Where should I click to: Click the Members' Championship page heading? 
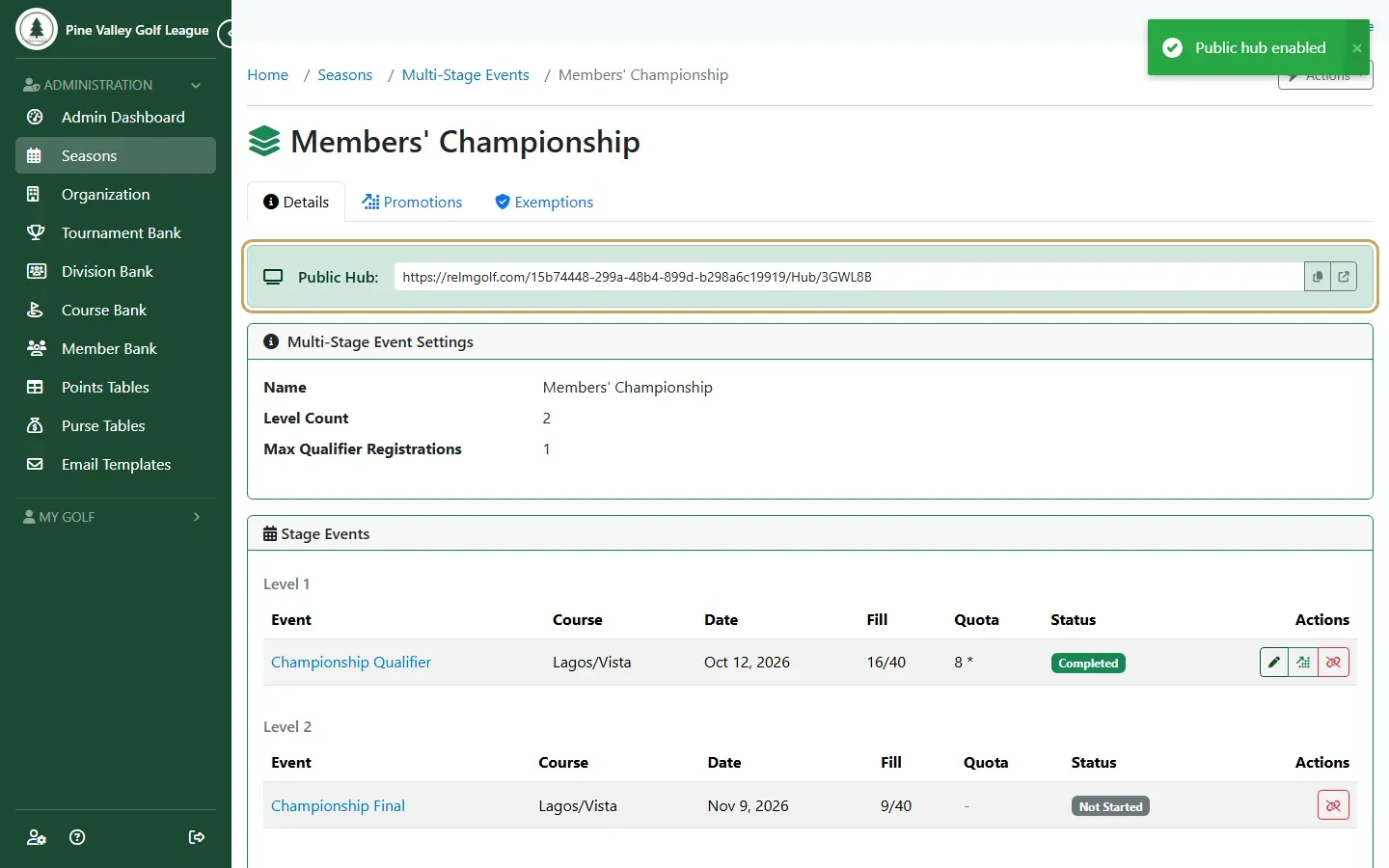(465, 142)
